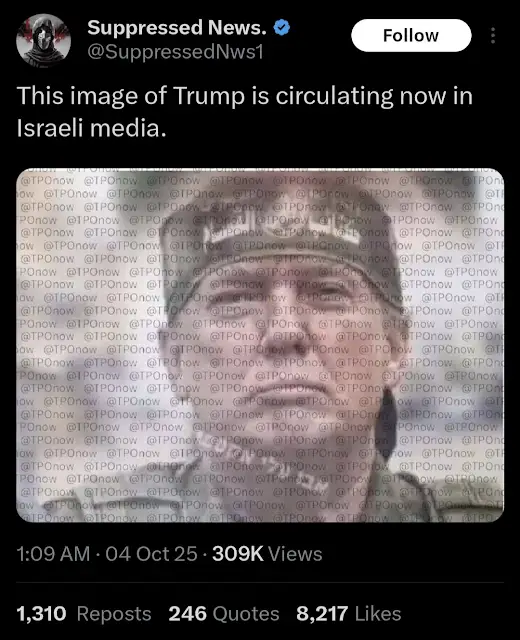Viewport: 520px width, 640px height.
Task: Click the Views label beside 309K
Action: click(x=295, y=554)
